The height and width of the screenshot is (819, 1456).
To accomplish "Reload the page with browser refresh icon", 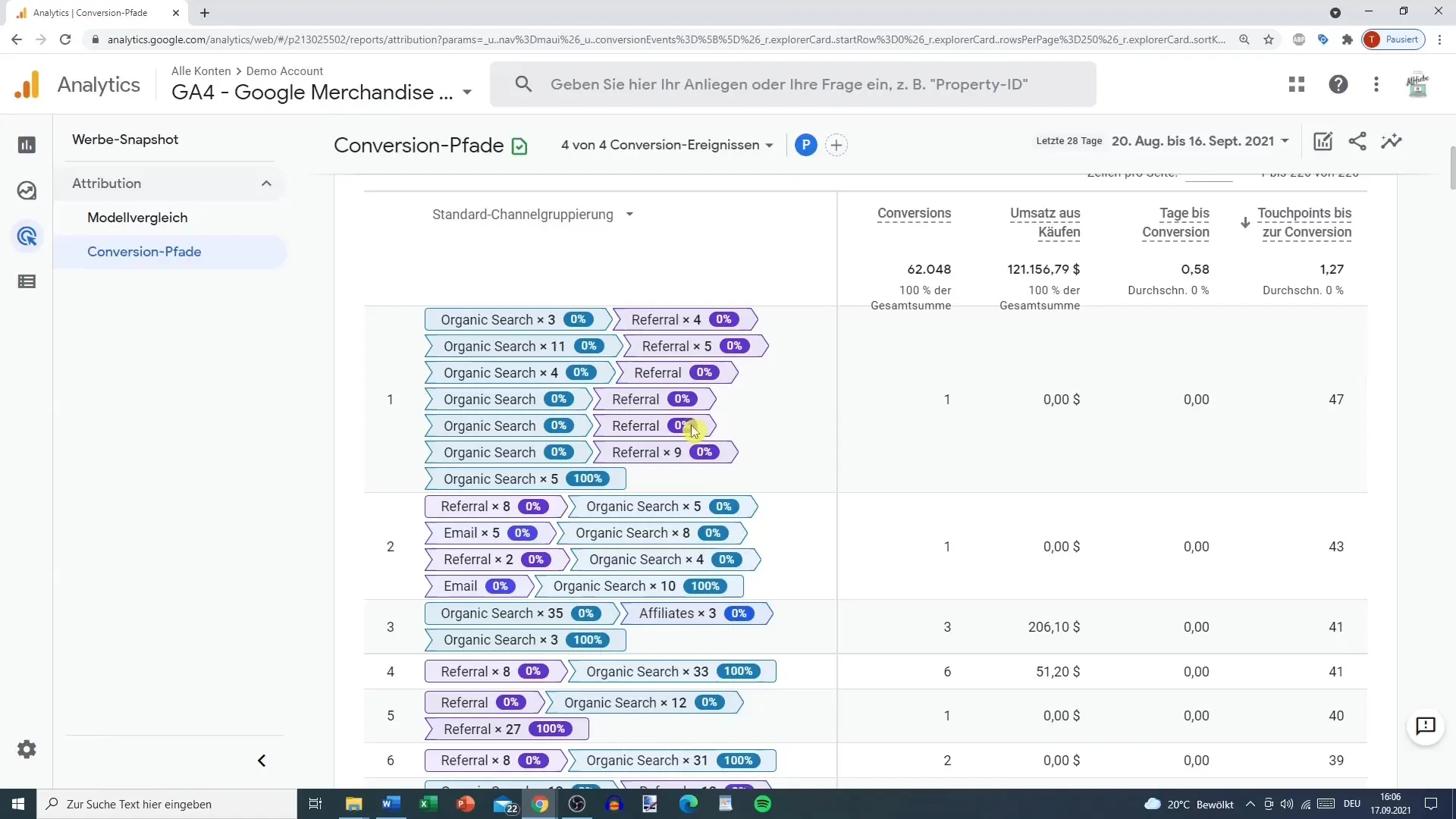I will pos(65,39).
